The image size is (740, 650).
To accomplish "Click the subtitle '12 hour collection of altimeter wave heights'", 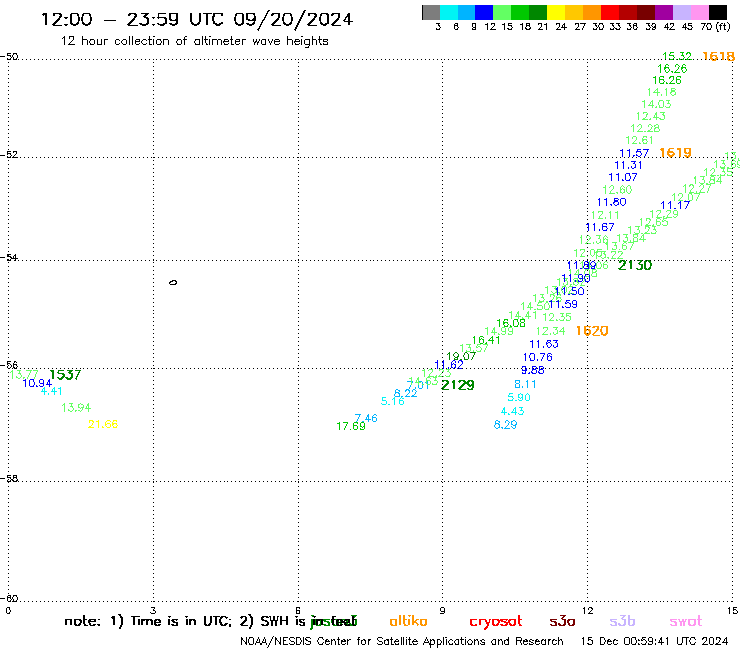I will coord(194,41).
